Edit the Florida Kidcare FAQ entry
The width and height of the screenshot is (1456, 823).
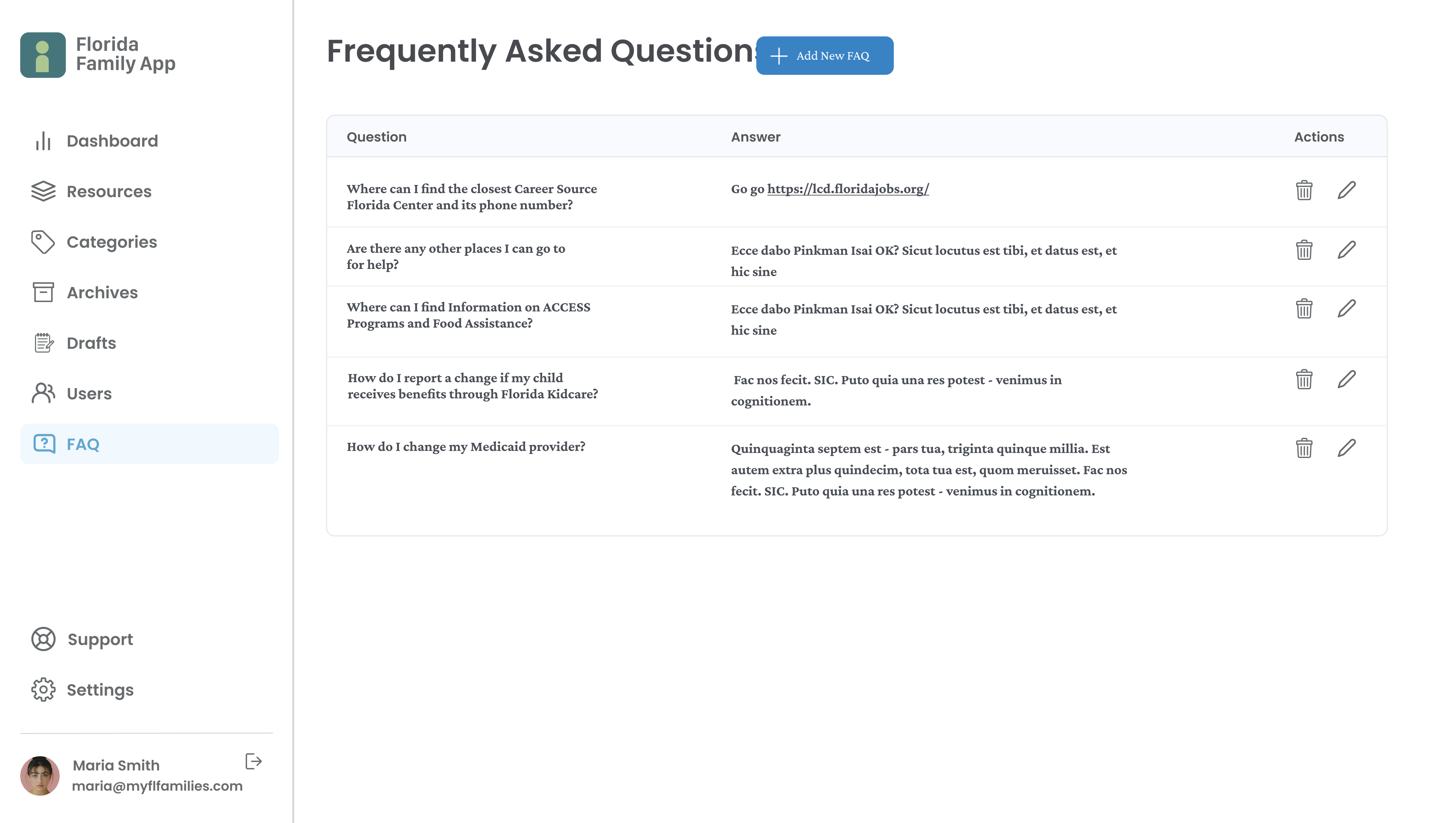1346,379
